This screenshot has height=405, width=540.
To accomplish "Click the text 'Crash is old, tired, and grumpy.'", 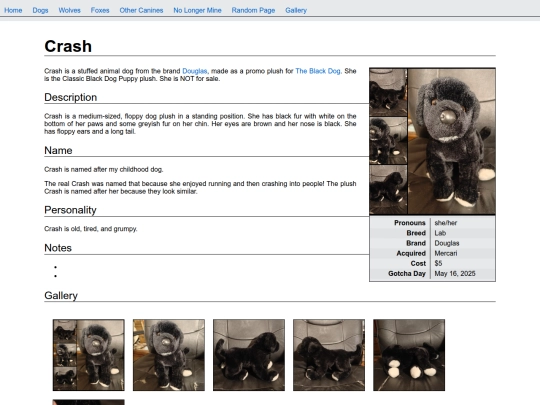I will click(91, 229).
